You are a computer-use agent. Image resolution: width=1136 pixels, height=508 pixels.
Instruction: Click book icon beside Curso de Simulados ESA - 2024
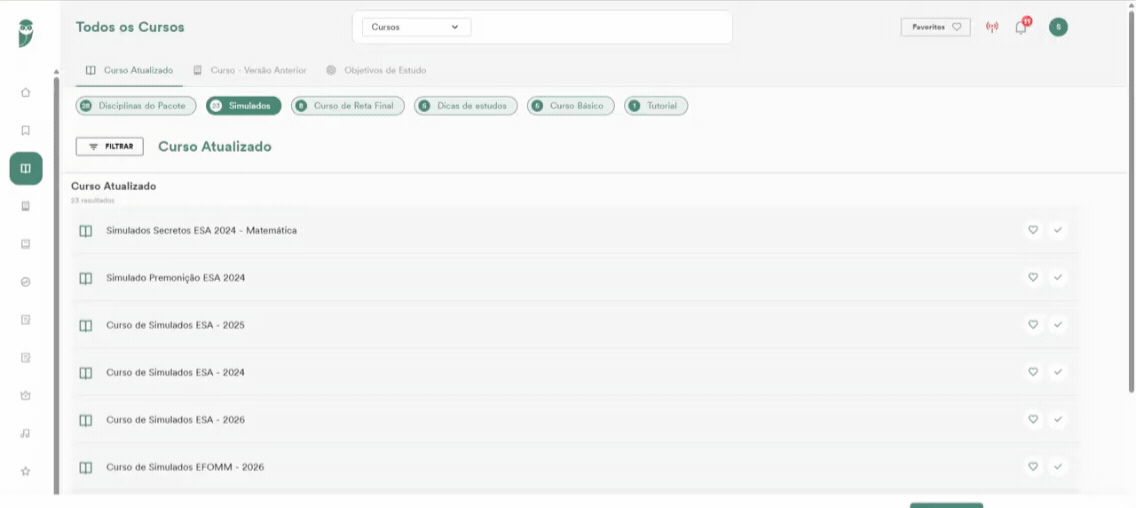pos(85,372)
